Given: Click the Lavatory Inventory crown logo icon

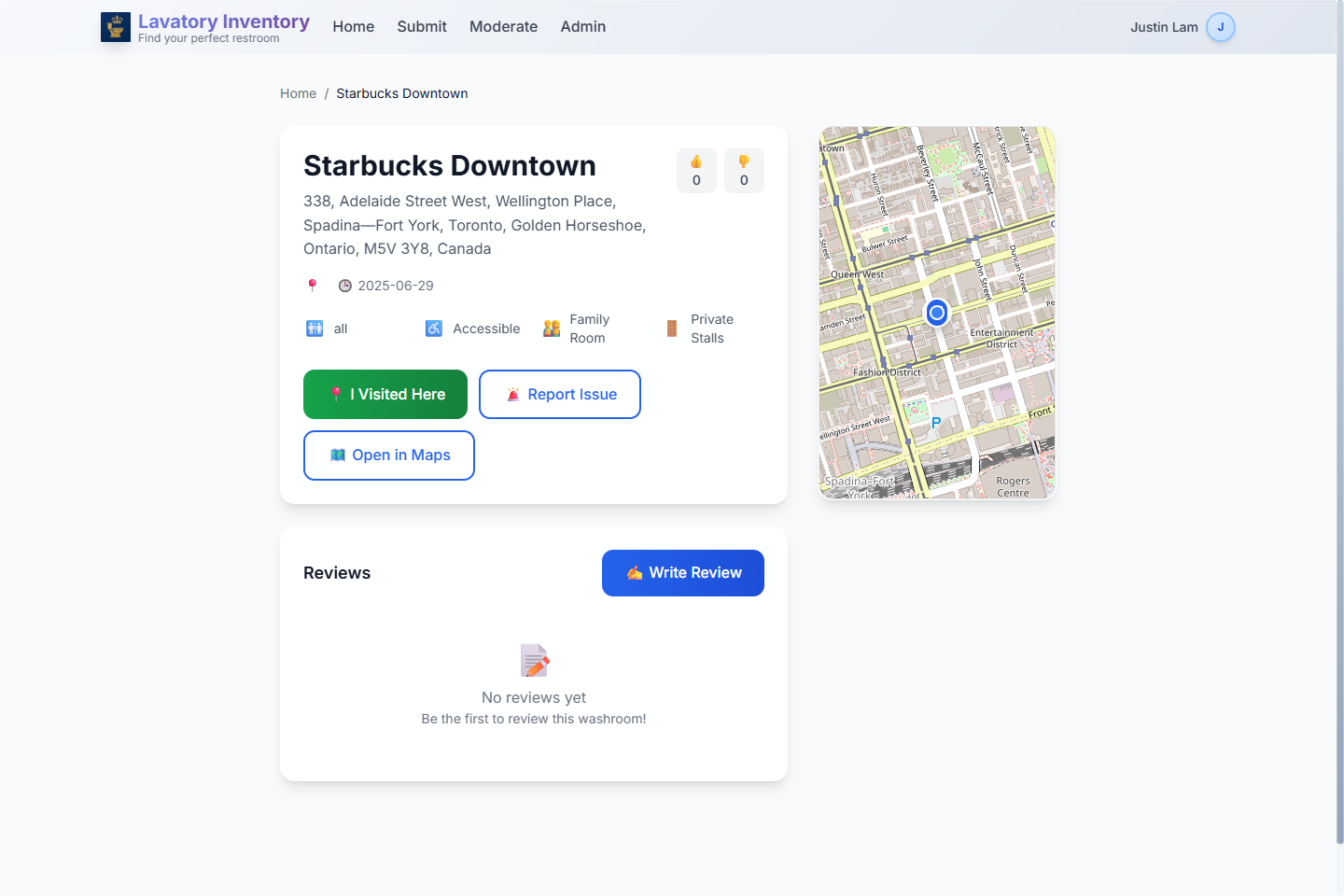Looking at the screenshot, I should coord(116,27).
